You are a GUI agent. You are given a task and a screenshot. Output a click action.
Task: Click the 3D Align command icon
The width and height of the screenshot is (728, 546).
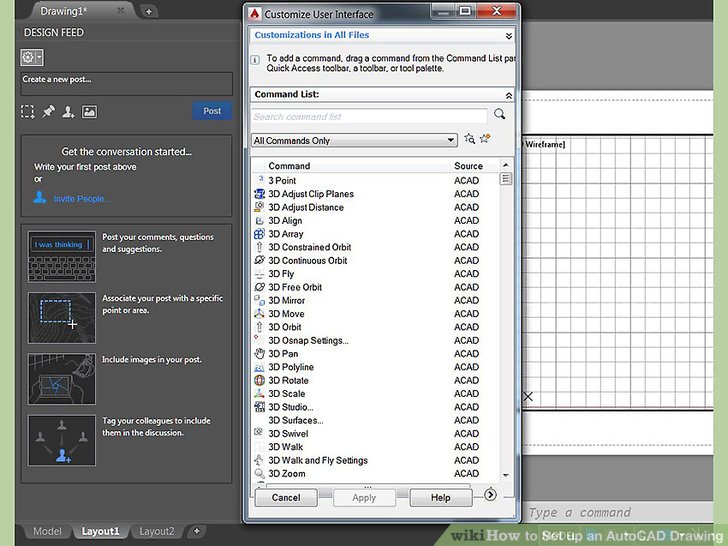(x=260, y=221)
